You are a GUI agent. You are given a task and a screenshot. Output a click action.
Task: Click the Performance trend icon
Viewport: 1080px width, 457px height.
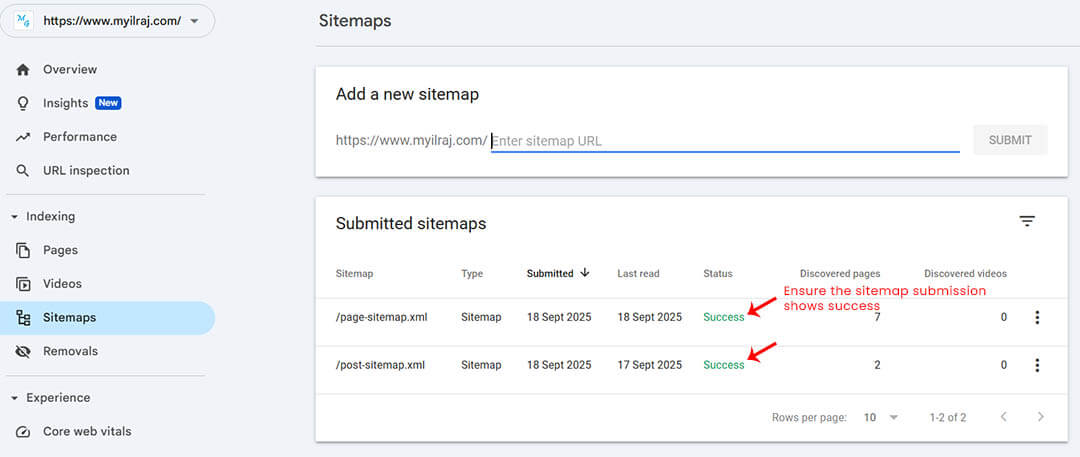23,137
